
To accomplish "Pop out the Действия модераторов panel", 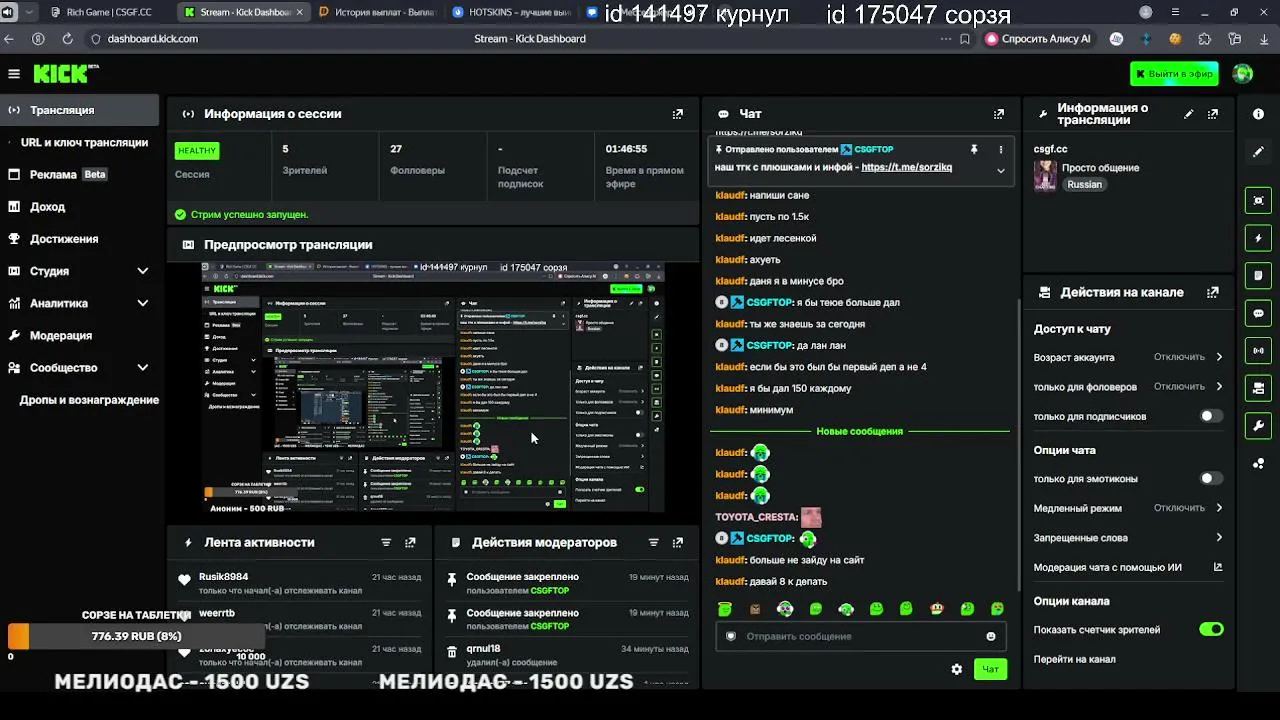I will [678, 542].
